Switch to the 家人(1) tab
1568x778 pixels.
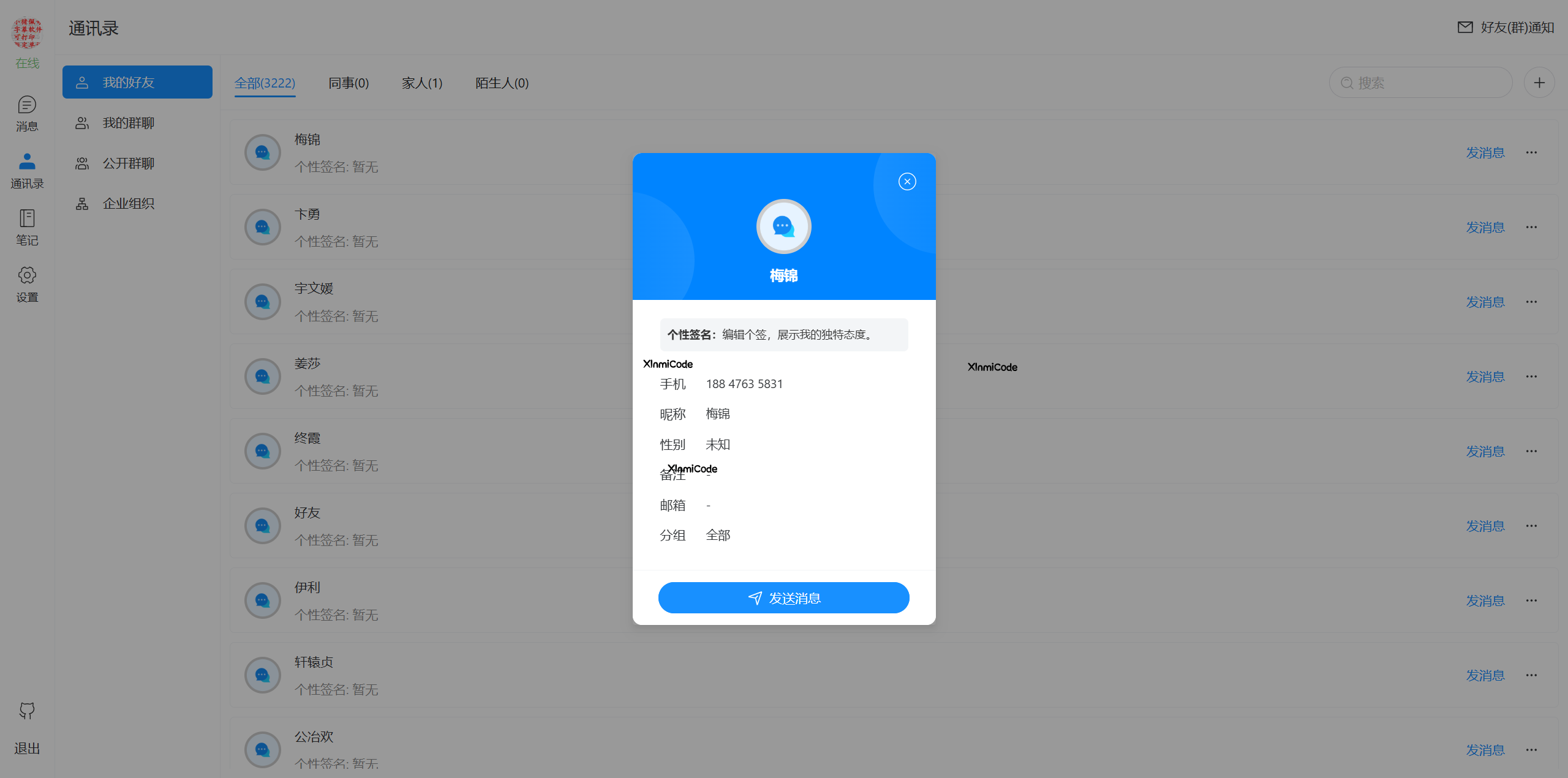pos(422,83)
